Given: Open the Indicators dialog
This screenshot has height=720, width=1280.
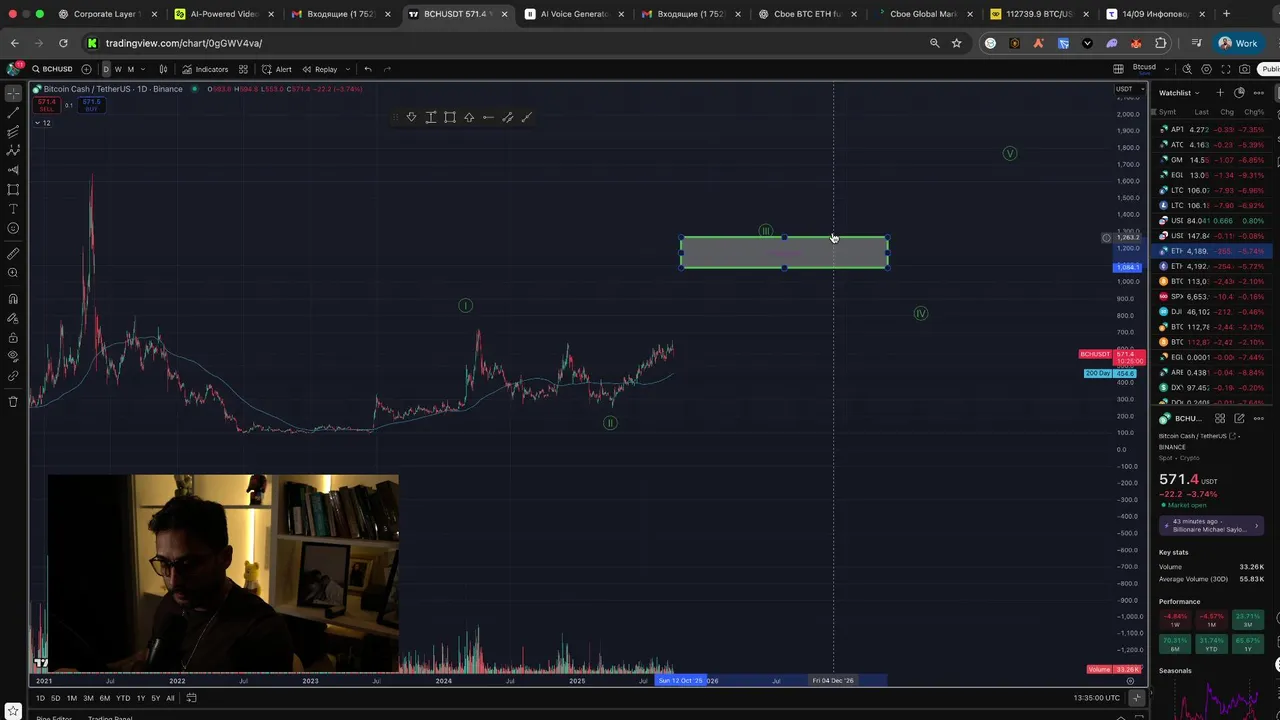Looking at the screenshot, I should pos(205,69).
